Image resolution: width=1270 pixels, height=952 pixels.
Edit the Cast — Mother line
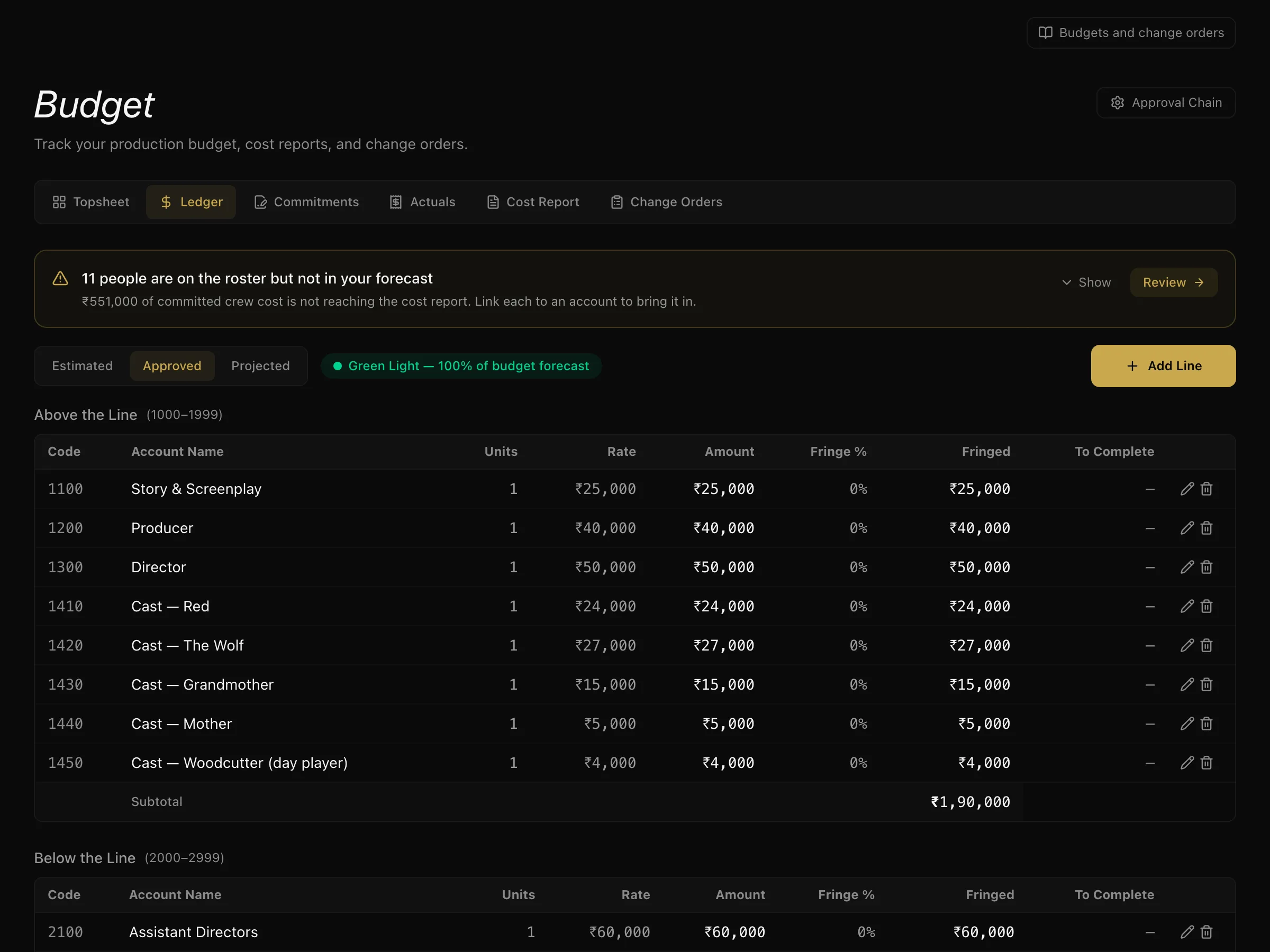1187,724
